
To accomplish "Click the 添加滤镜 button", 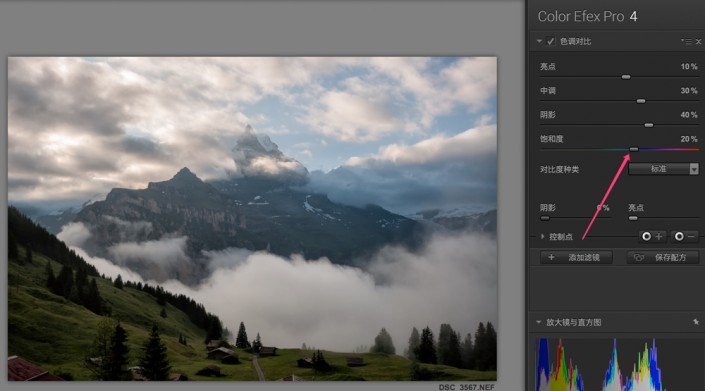I will coord(576,258).
